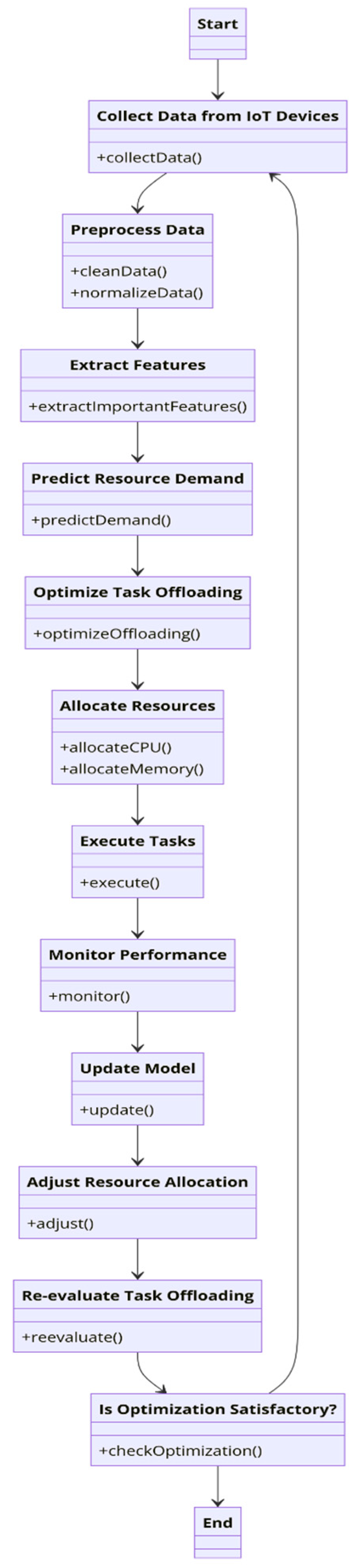Select the Optimize Task Offloading header
This screenshot has height=1568, width=360.
pos(137,592)
